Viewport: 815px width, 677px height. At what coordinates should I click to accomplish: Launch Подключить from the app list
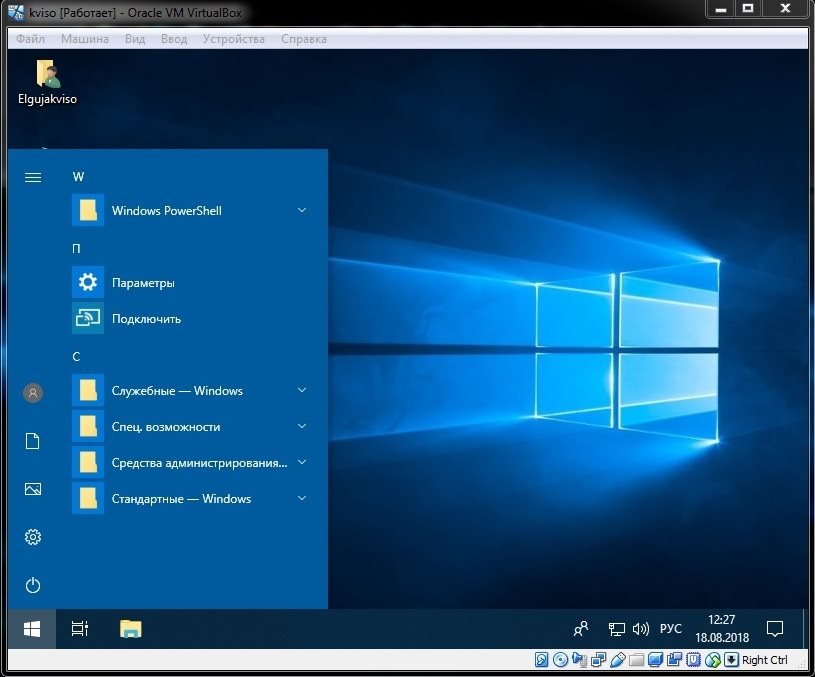coord(190,318)
